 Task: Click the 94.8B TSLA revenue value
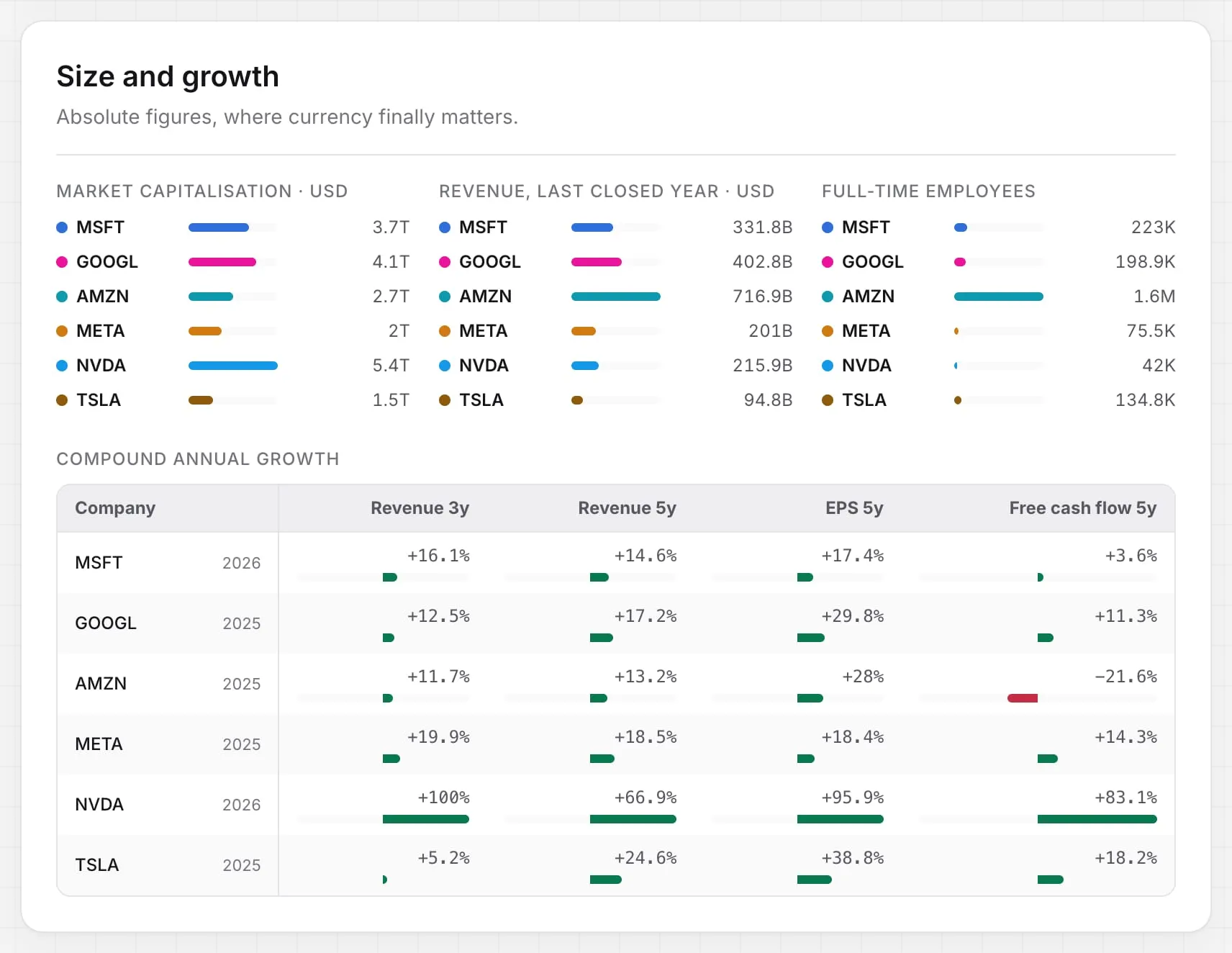pos(768,400)
